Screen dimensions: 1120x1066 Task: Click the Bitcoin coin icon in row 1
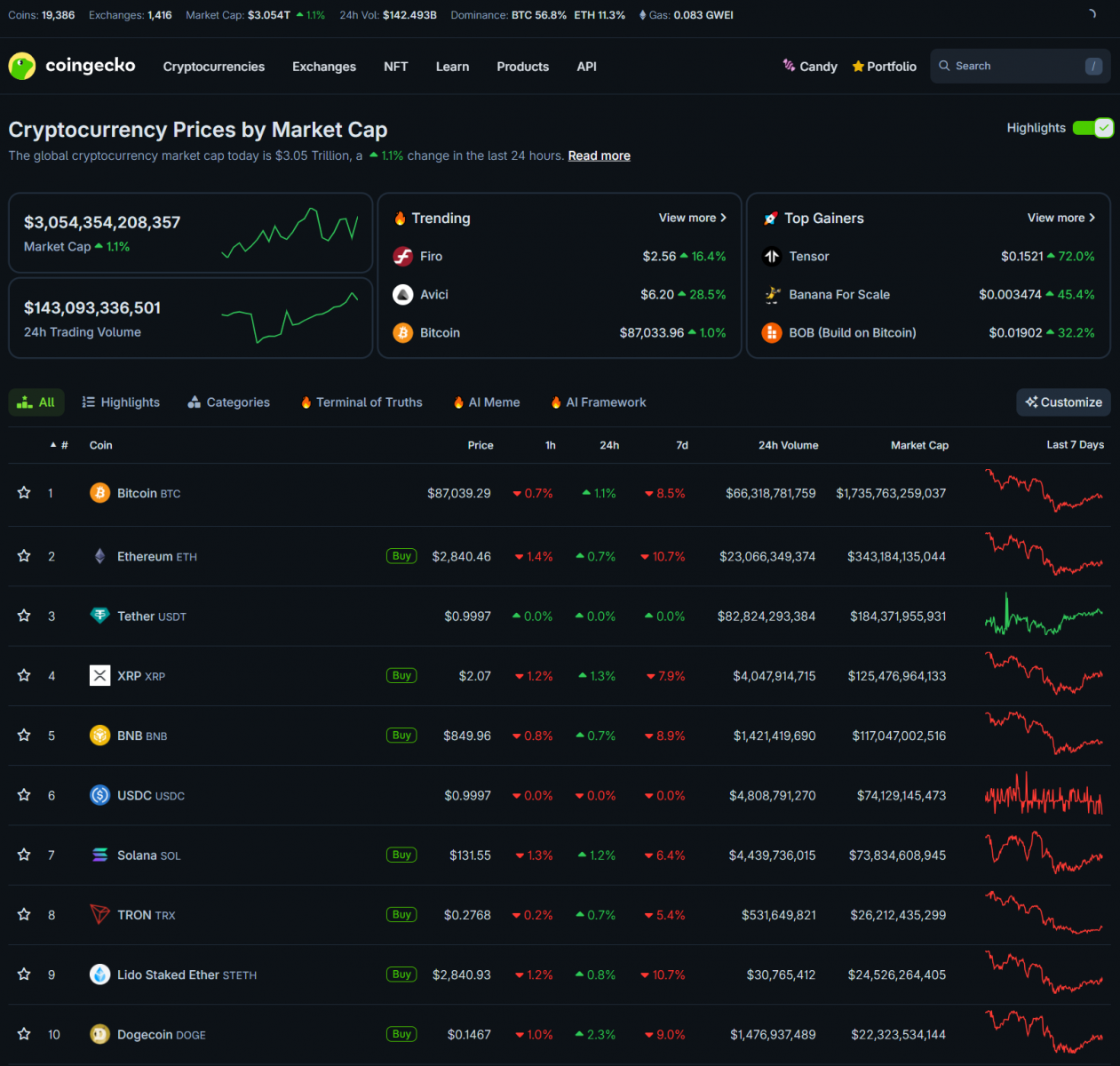99,493
